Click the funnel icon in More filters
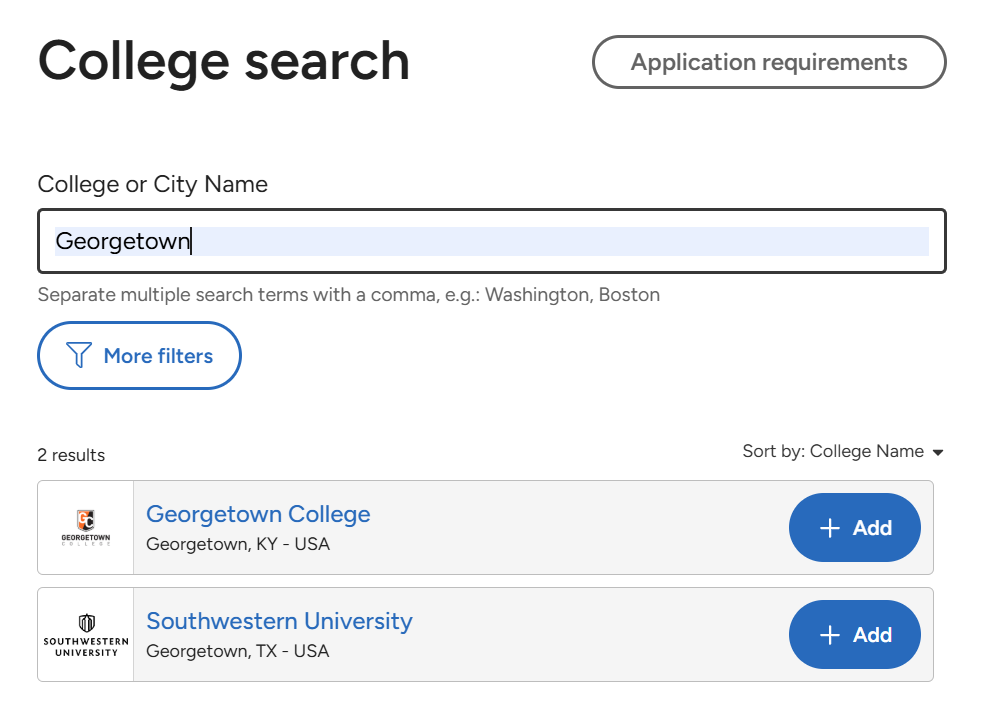The width and height of the screenshot is (984, 726). [x=79, y=355]
